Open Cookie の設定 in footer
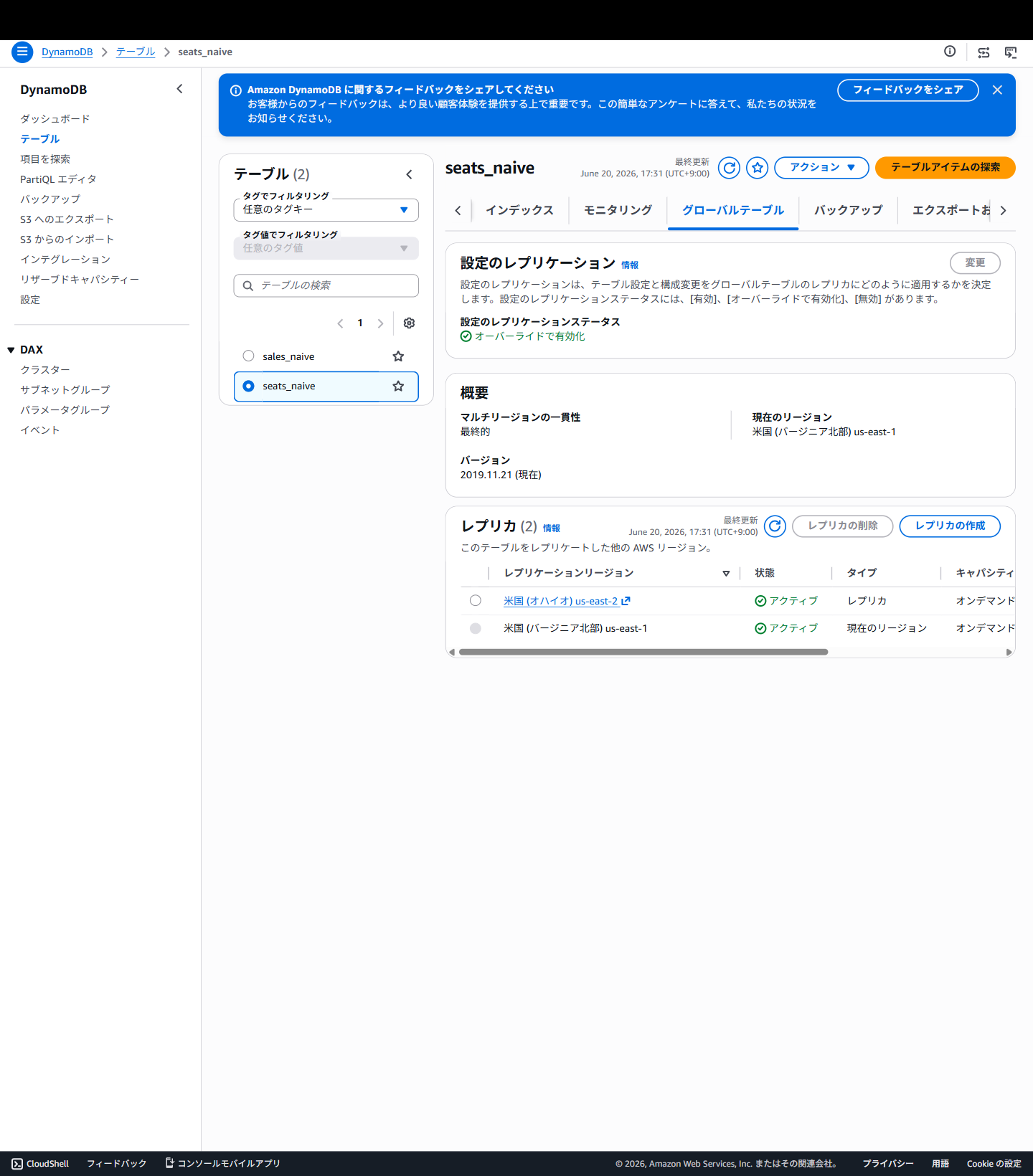 pyautogui.click(x=994, y=1164)
